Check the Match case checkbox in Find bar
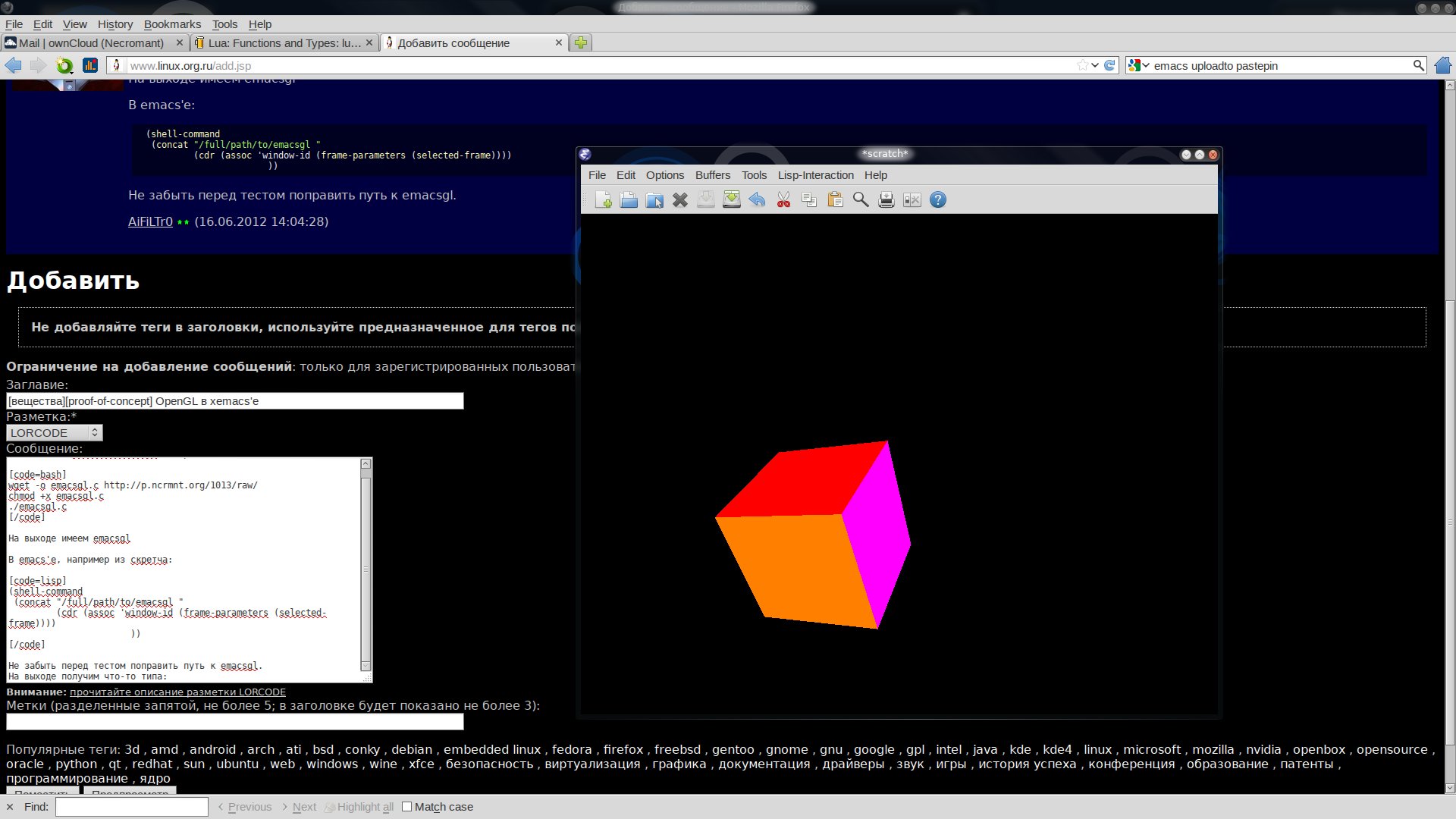 coord(407,806)
